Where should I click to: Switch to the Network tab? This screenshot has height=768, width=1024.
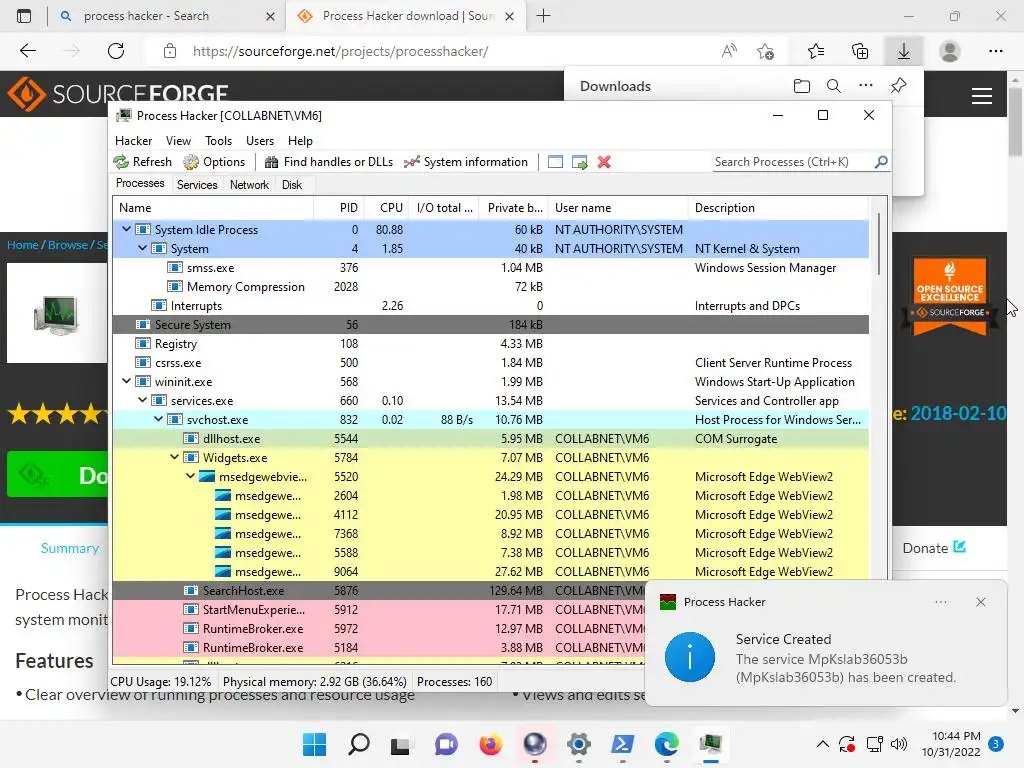249,185
